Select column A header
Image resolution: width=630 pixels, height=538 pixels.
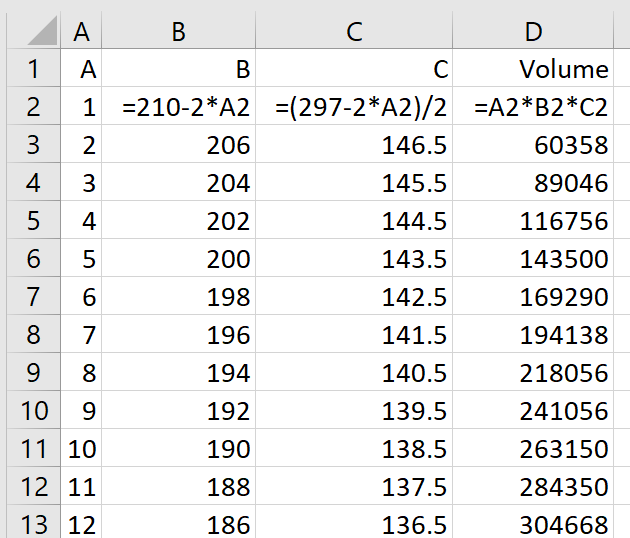(82, 32)
